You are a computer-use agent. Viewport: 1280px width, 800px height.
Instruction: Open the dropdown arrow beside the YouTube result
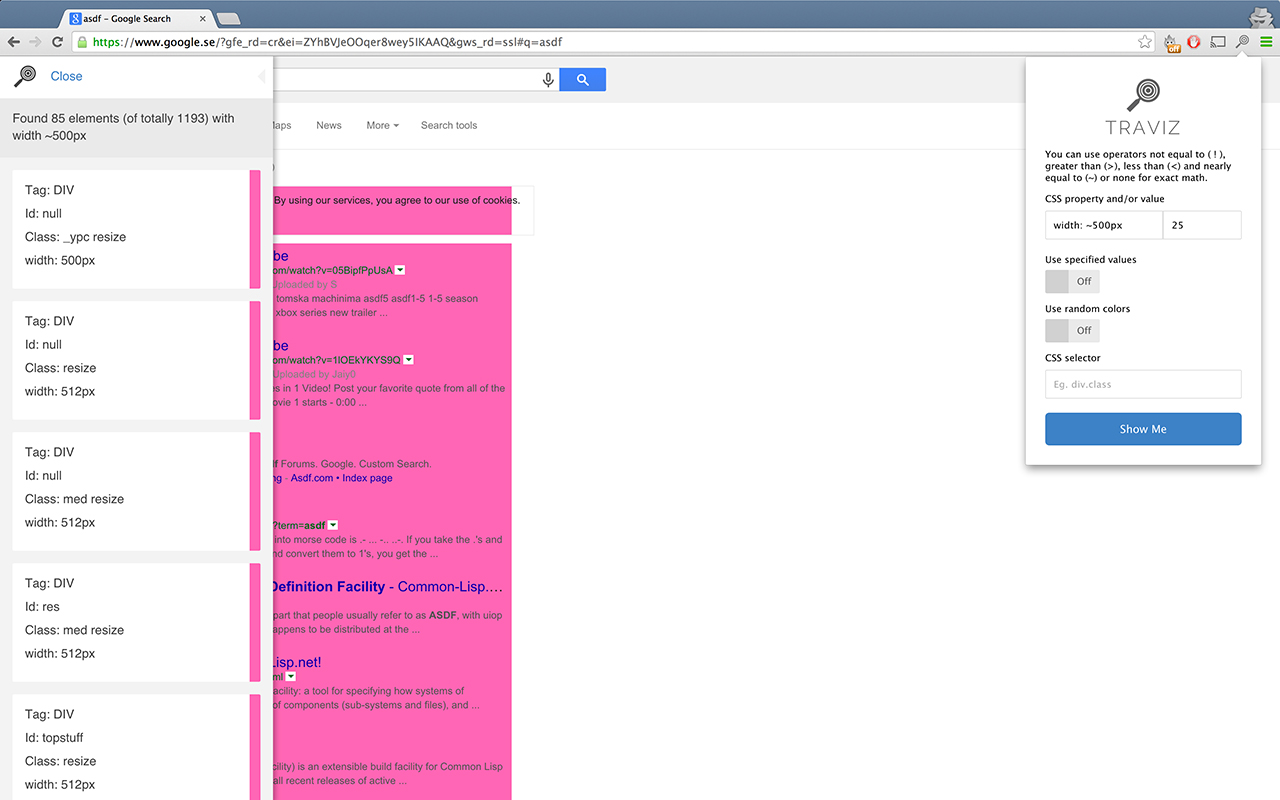tap(400, 269)
